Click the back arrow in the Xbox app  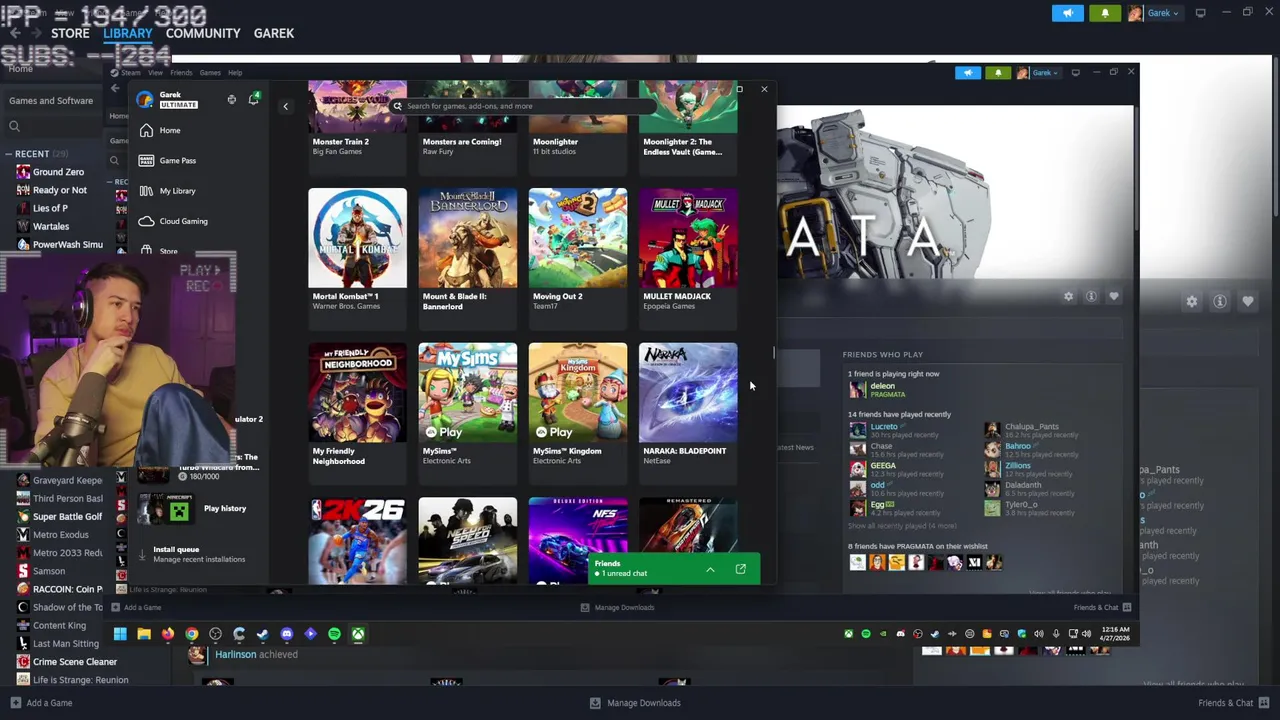[x=285, y=106]
